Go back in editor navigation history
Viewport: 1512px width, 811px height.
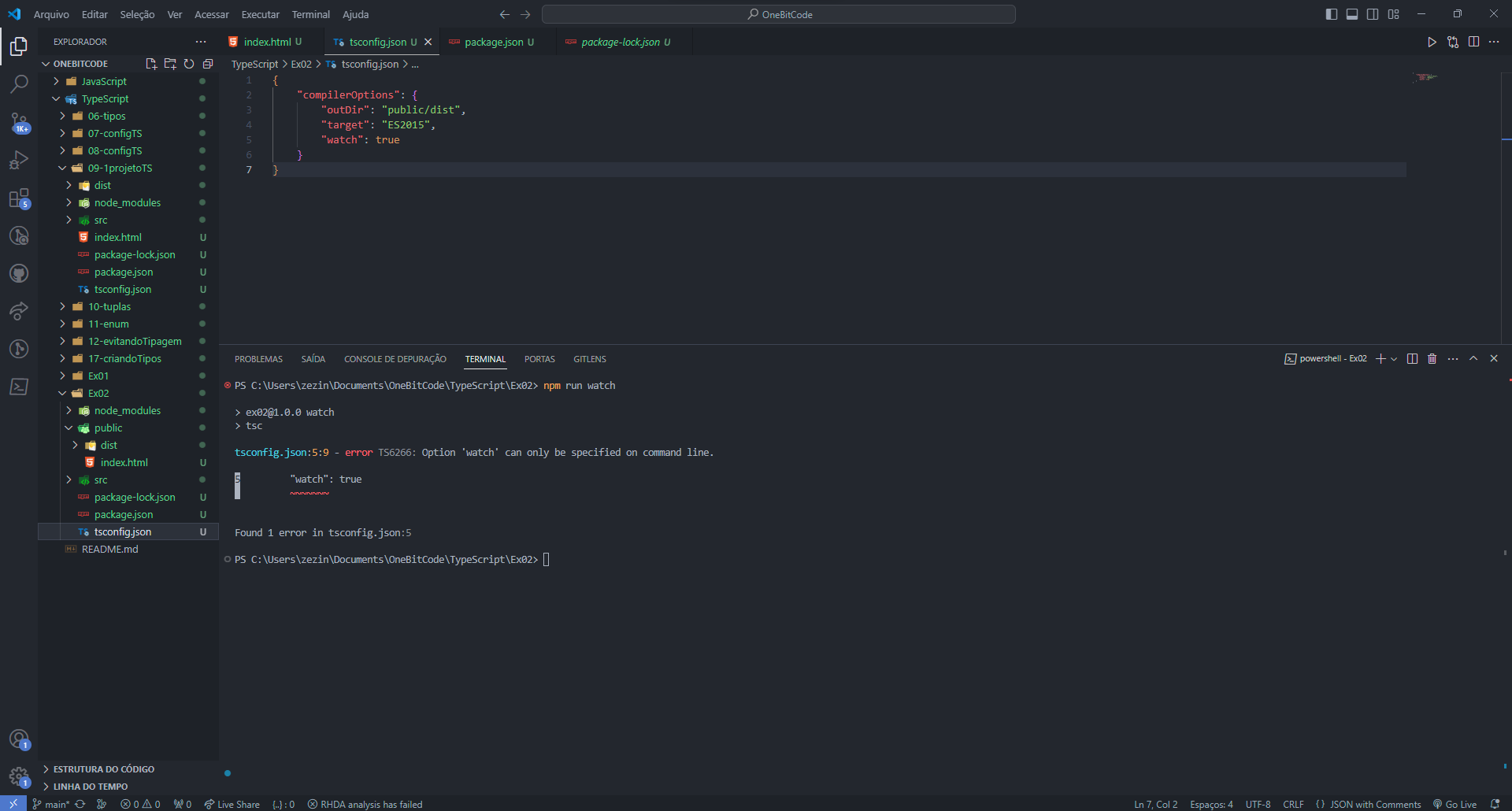coord(505,14)
